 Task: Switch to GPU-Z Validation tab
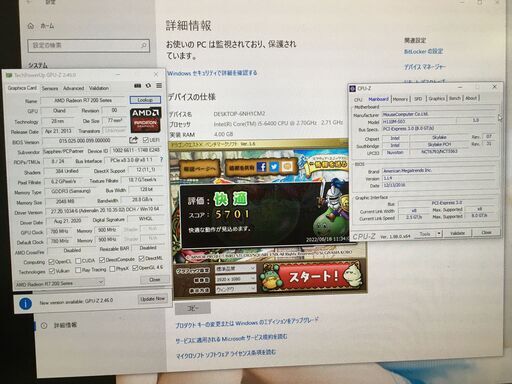pos(99,88)
